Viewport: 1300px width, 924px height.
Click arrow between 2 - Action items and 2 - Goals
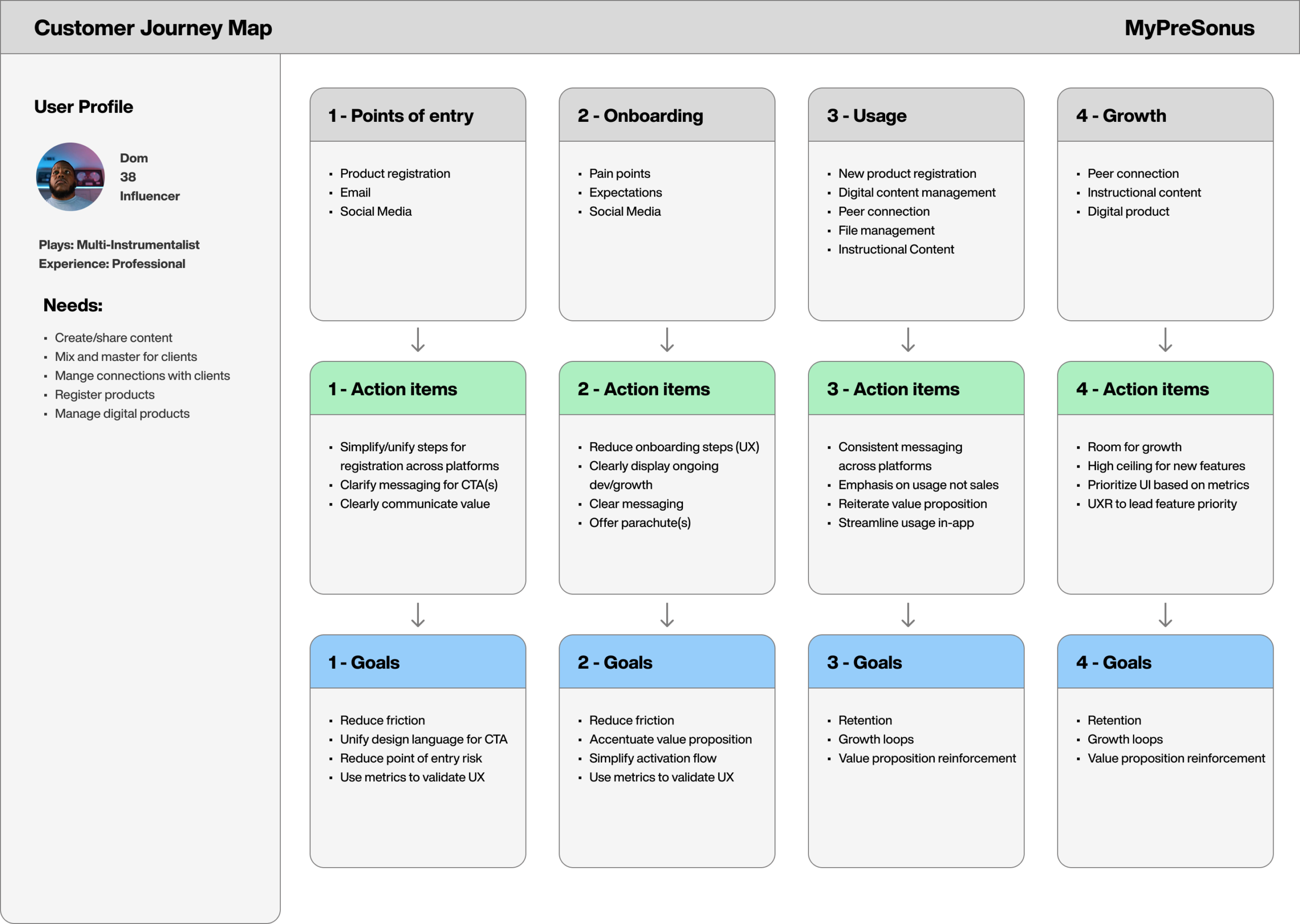[667, 615]
